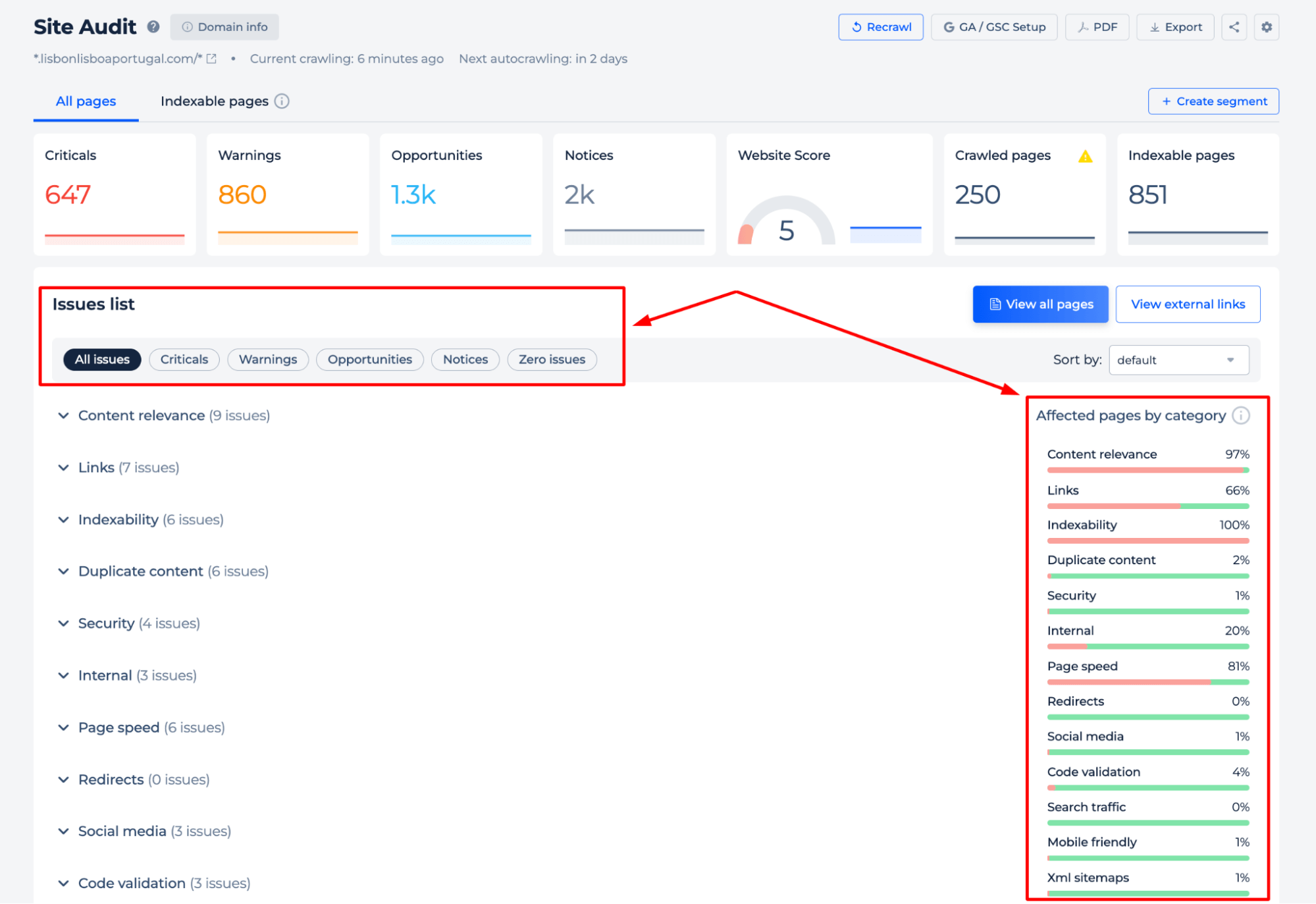Click the Opportunities 1.3k card
The height and width of the screenshot is (904, 1316).
[461, 195]
